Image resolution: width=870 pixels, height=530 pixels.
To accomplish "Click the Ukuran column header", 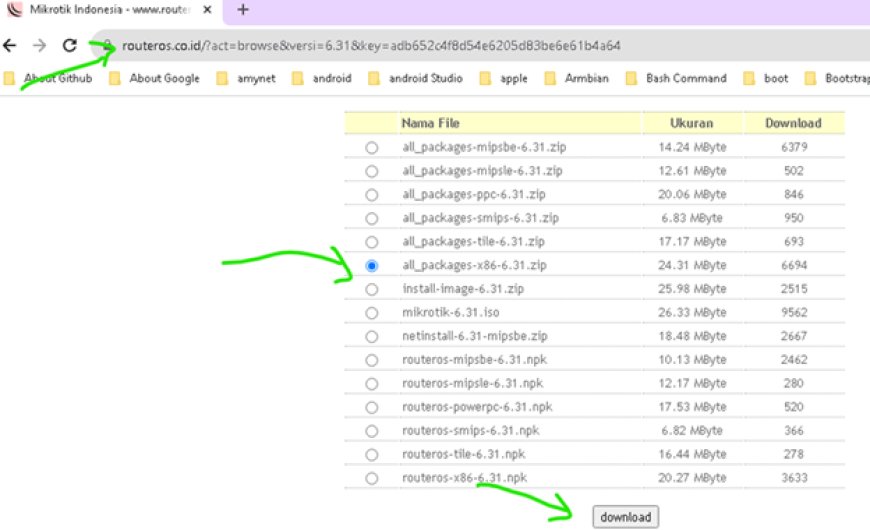I will pyautogui.click(x=691, y=123).
